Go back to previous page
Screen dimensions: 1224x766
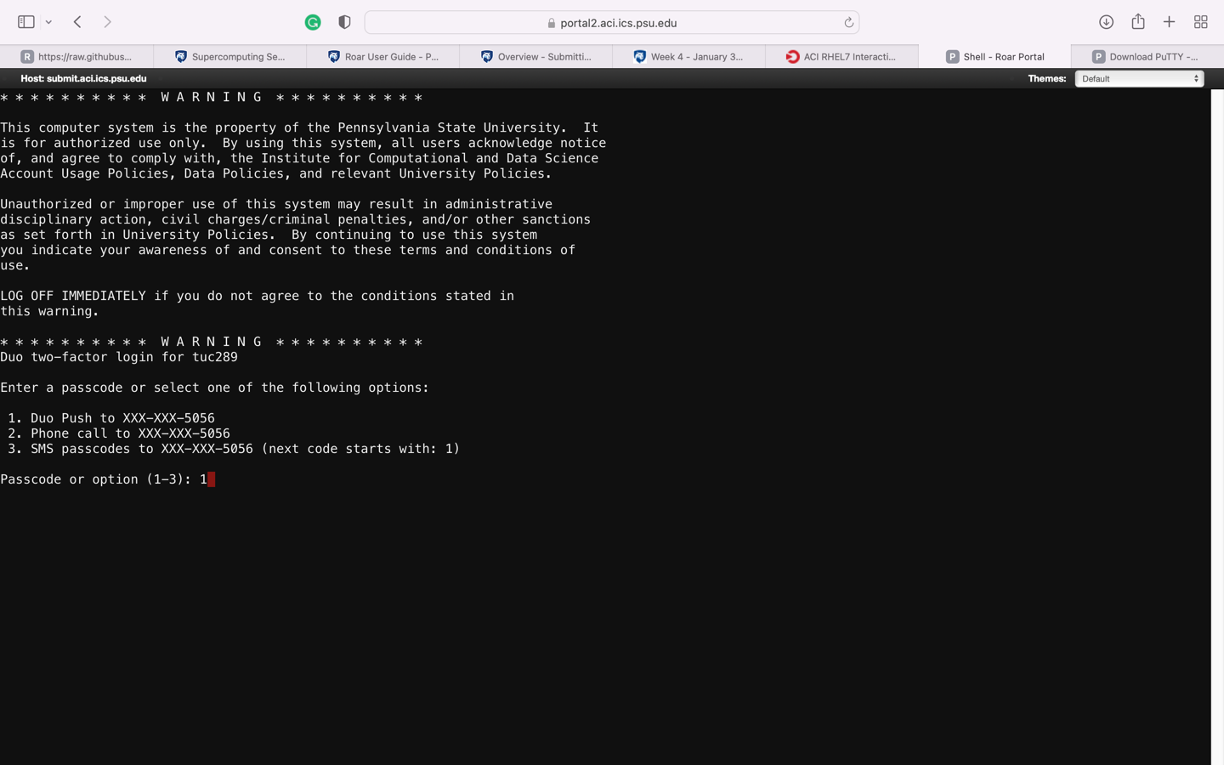tap(77, 22)
